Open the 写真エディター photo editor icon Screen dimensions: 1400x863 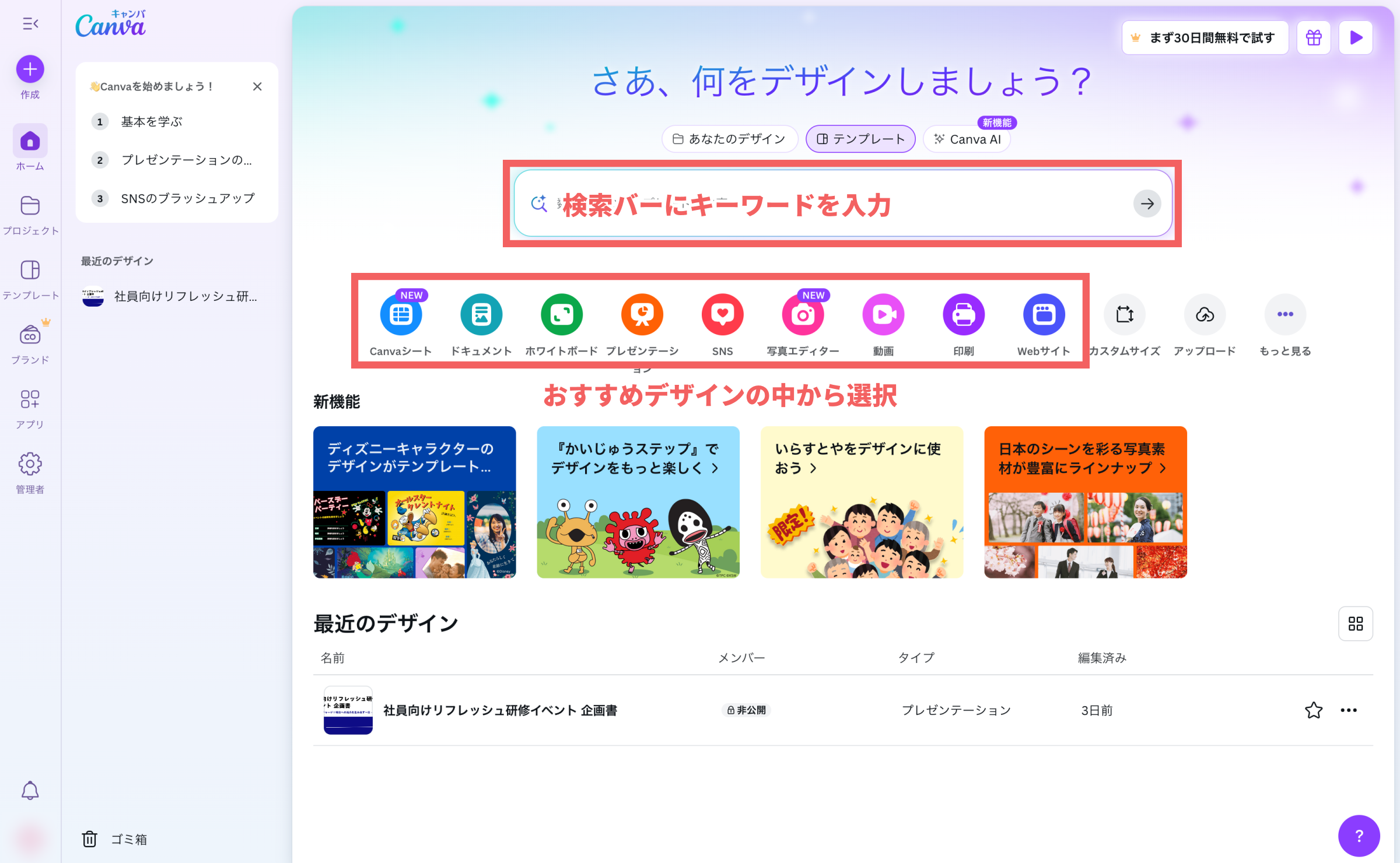tap(803, 314)
